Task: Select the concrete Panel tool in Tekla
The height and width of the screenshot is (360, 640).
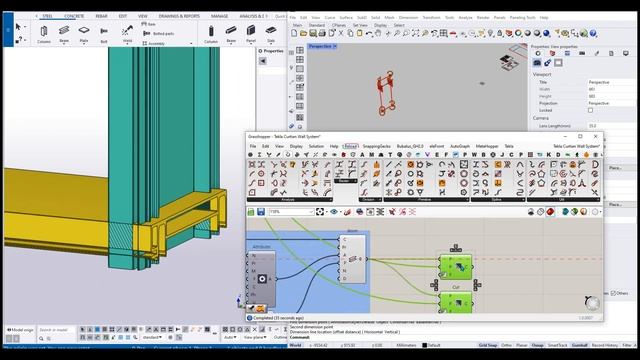Action: pos(251,34)
